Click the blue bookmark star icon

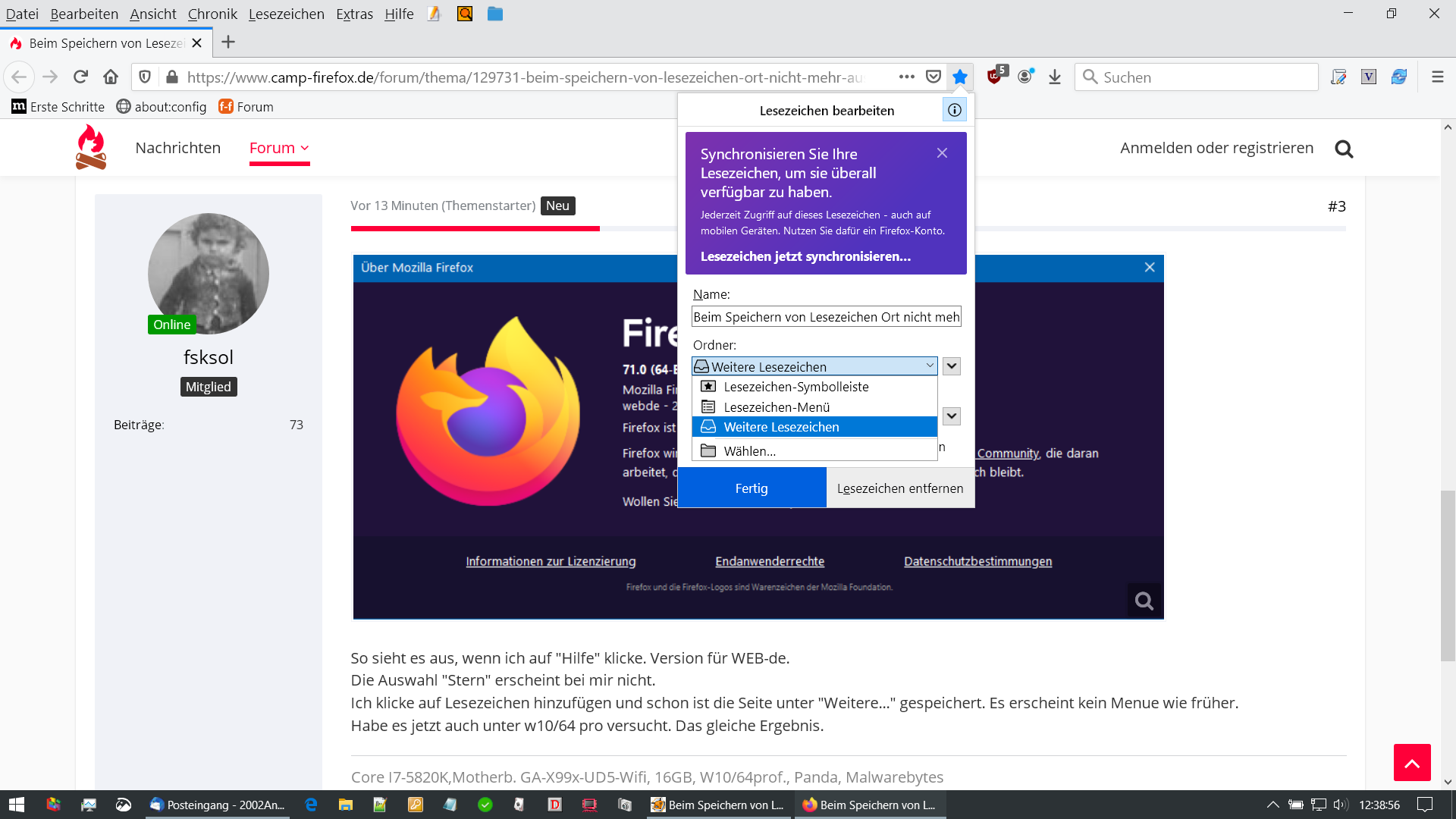click(x=960, y=77)
